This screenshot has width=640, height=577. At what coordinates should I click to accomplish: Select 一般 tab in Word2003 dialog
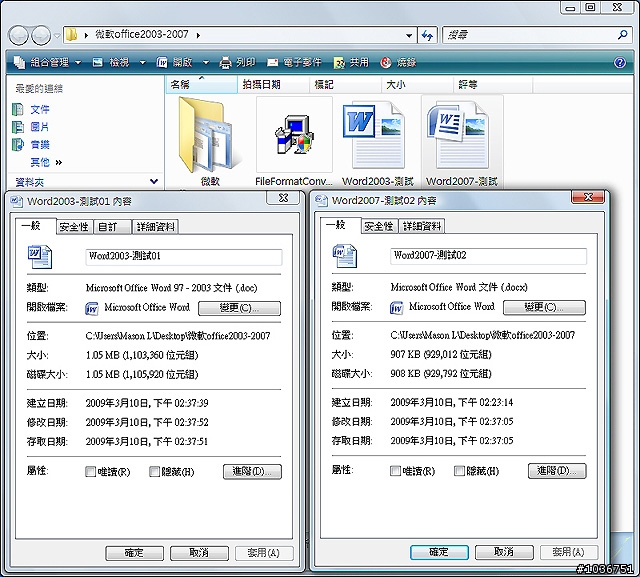(35, 226)
